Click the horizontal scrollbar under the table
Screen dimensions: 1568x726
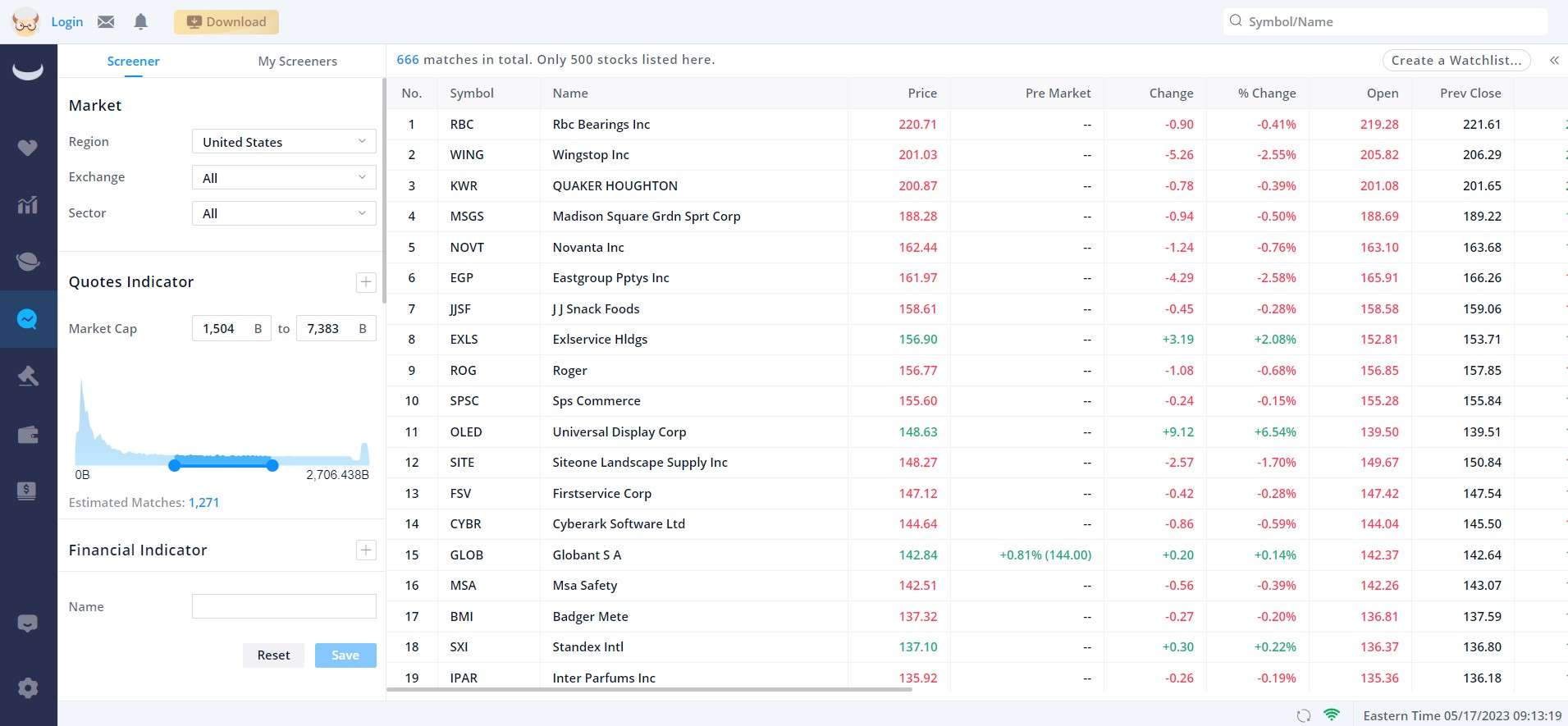tap(649, 689)
